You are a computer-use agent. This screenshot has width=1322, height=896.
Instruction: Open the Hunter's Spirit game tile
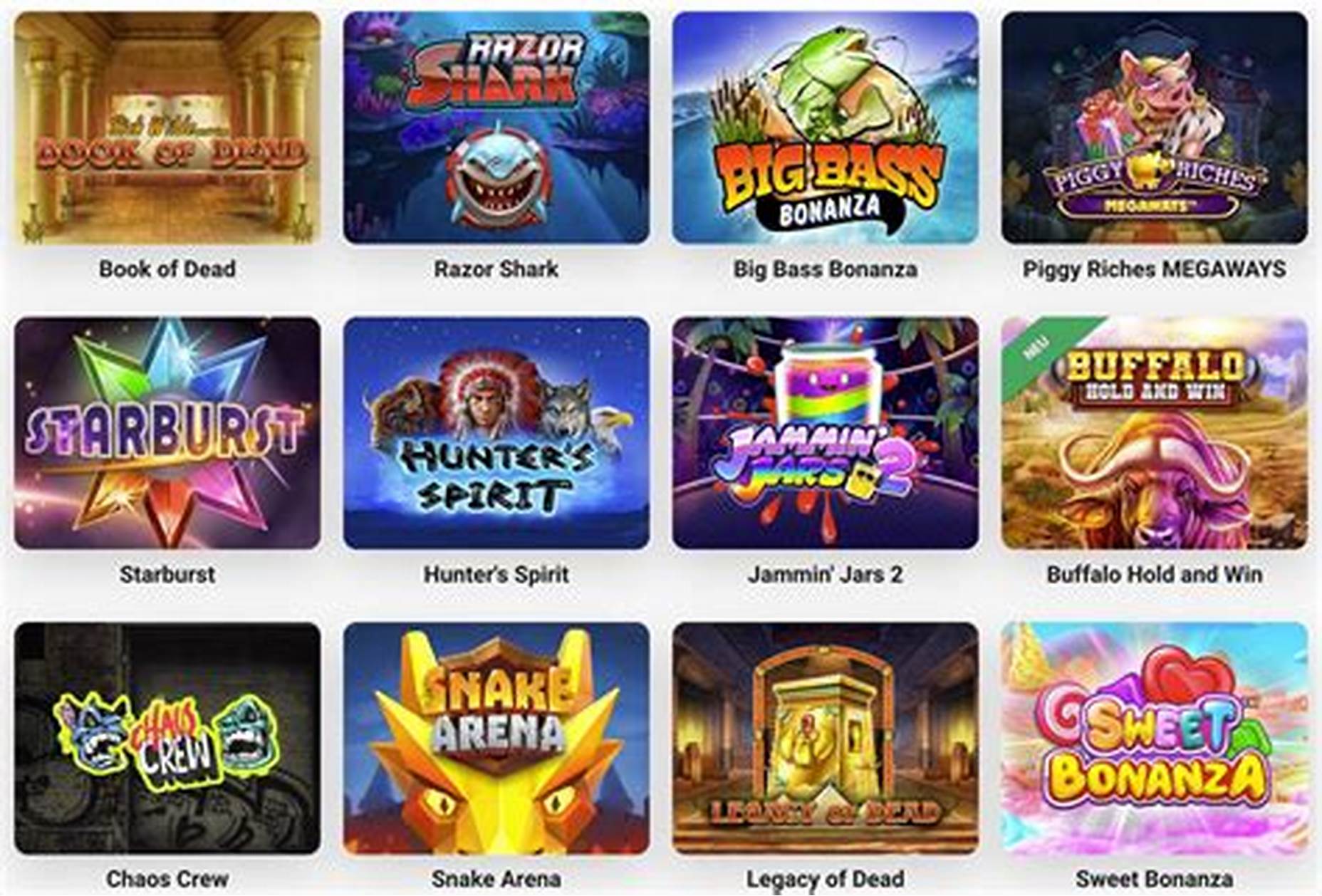[x=496, y=433]
